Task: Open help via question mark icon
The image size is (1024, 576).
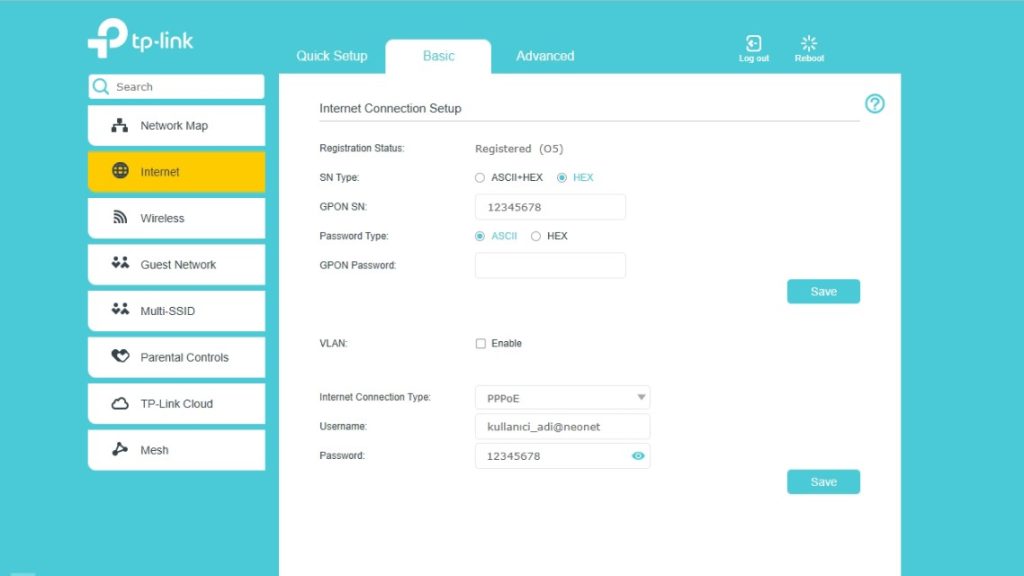Action: 874,104
